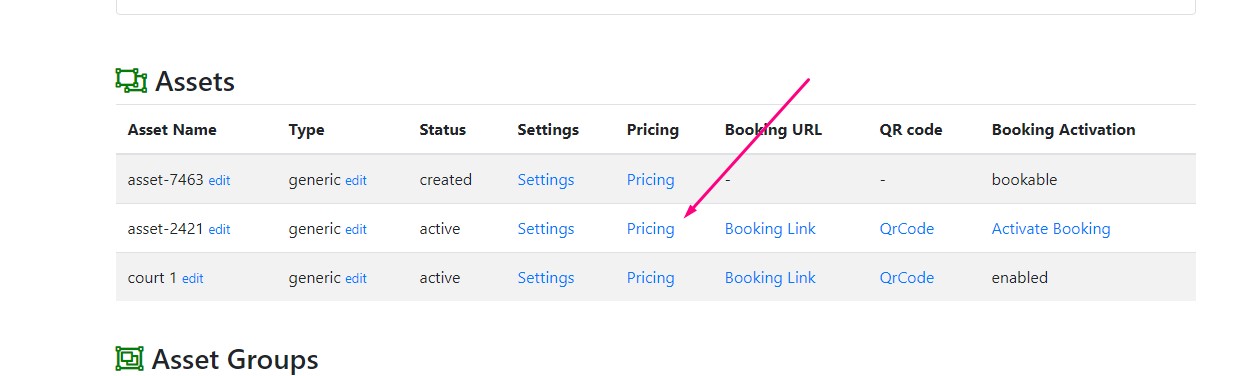Image resolution: width=1248 pixels, height=376 pixels.
Task: Edit the generic type of asset-7463
Action: click(x=356, y=181)
